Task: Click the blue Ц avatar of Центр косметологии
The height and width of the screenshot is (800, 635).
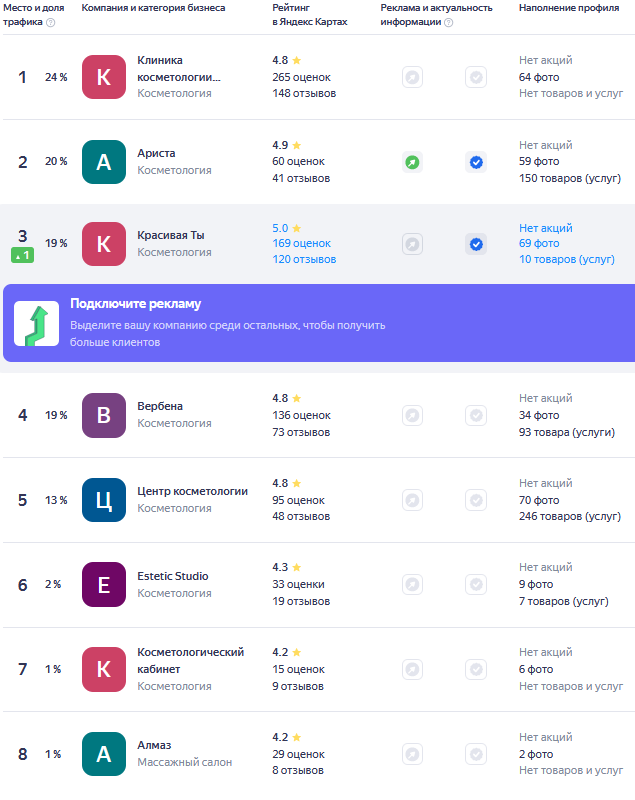Action: click(x=104, y=500)
